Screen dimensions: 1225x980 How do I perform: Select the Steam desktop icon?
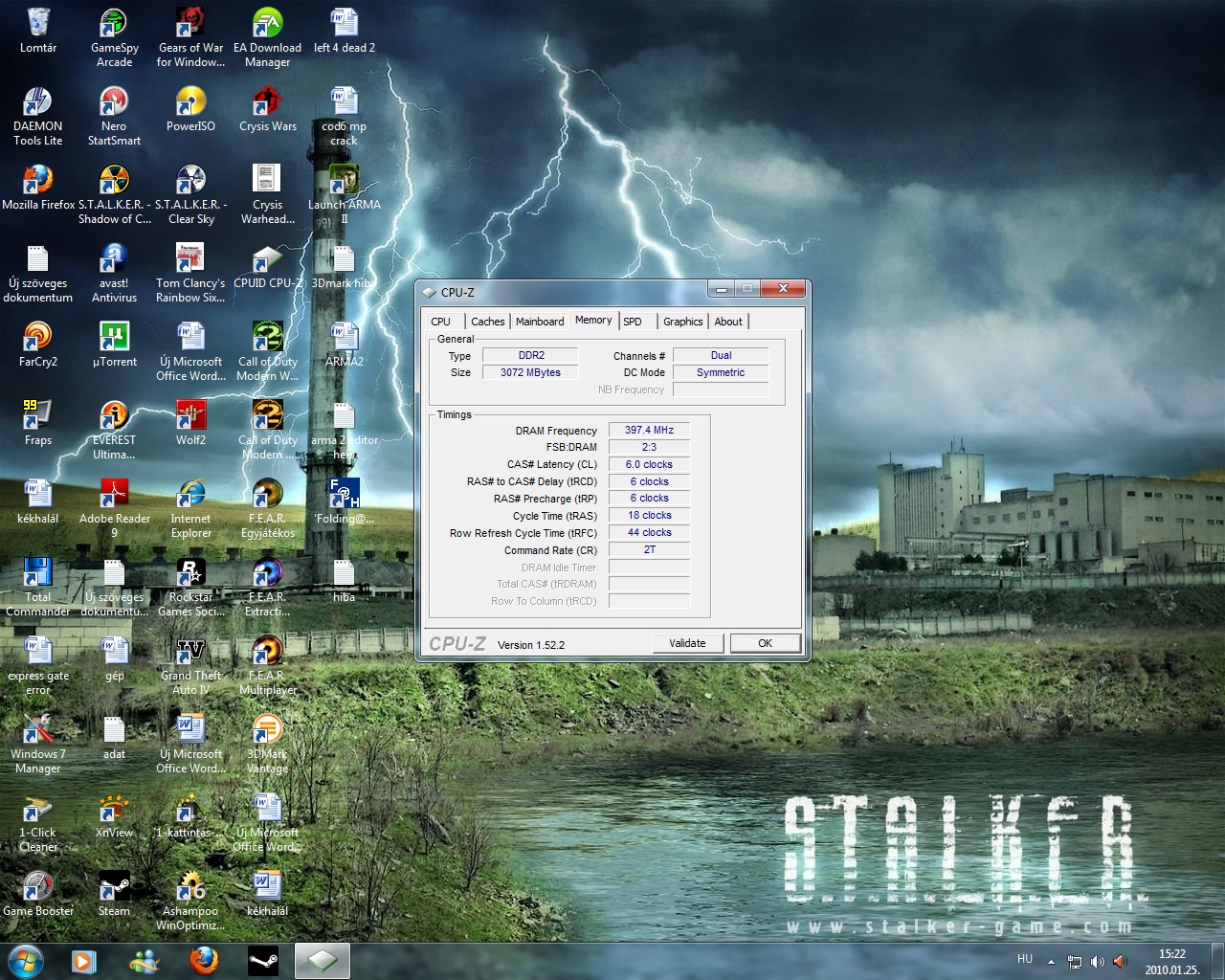114,894
